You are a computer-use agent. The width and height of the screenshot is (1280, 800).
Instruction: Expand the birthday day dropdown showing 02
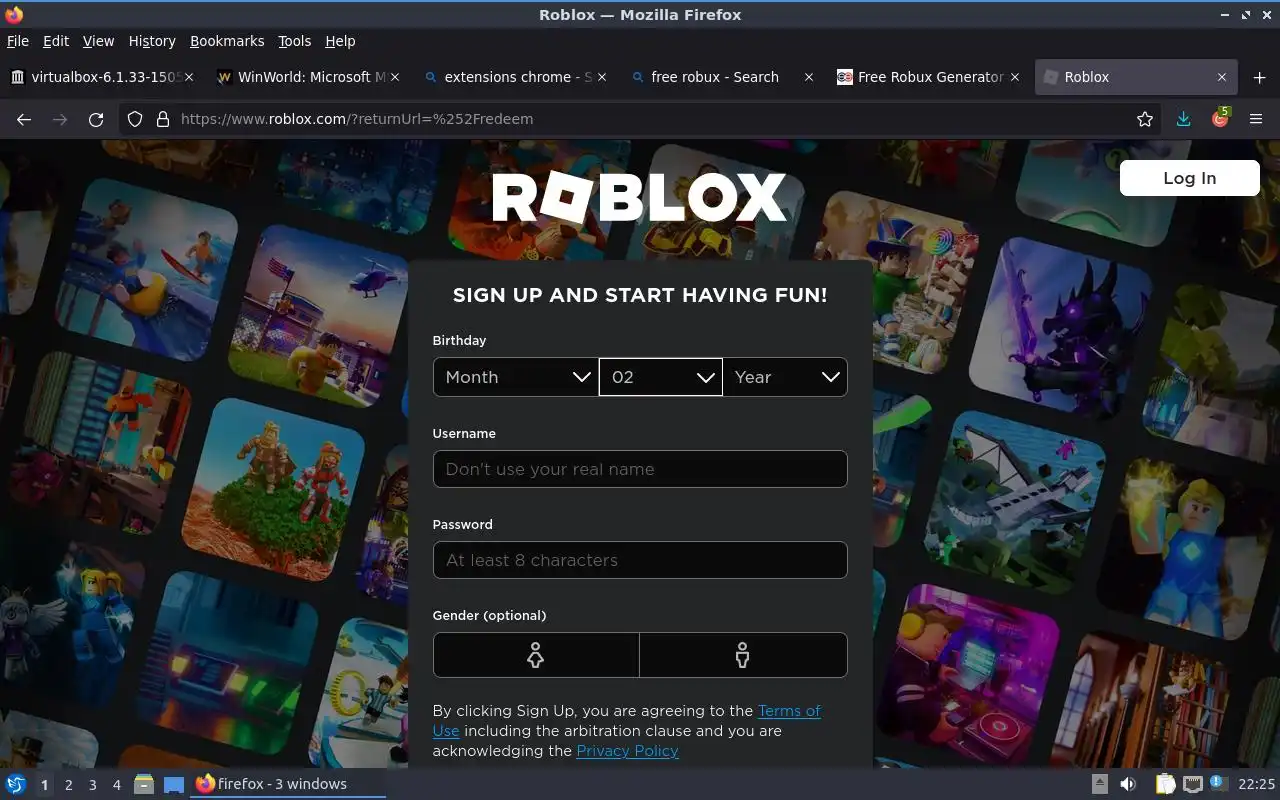pyautogui.click(x=661, y=377)
